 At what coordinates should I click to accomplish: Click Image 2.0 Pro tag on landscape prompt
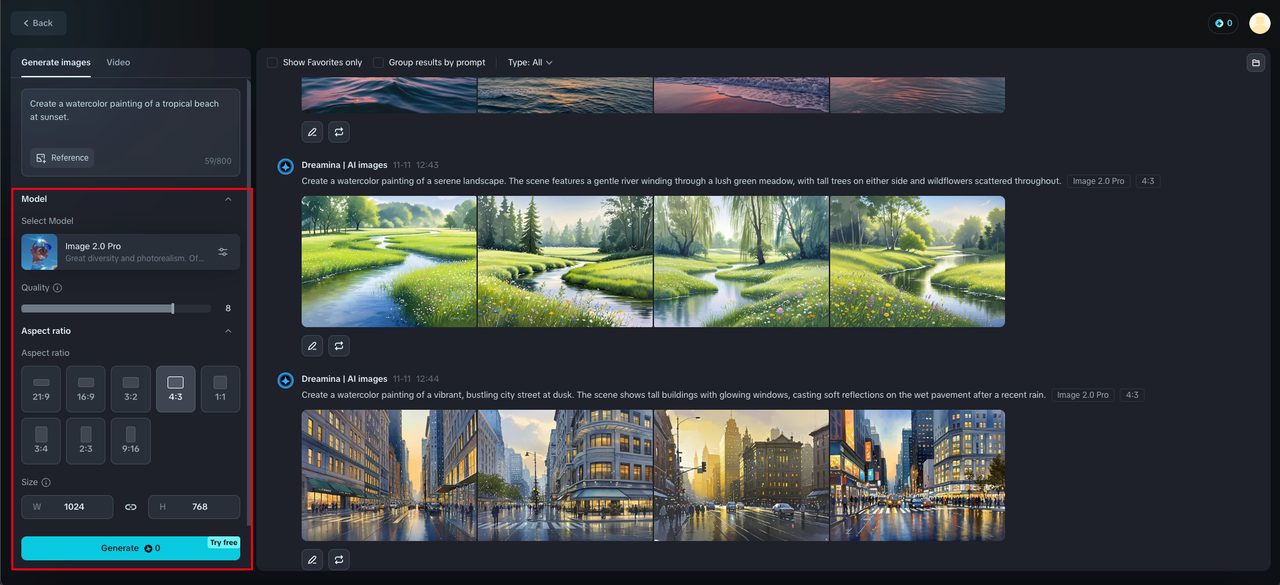tap(1098, 181)
